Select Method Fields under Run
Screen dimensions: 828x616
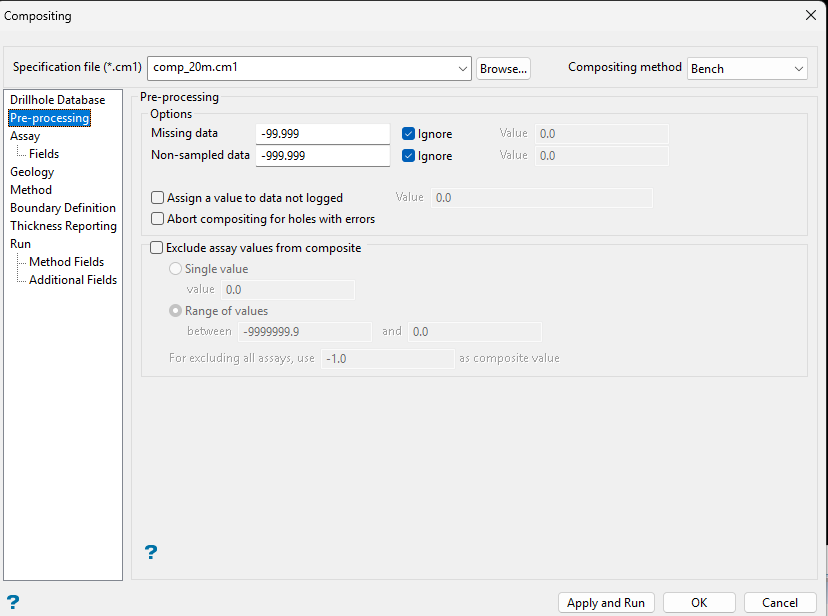coord(67,262)
